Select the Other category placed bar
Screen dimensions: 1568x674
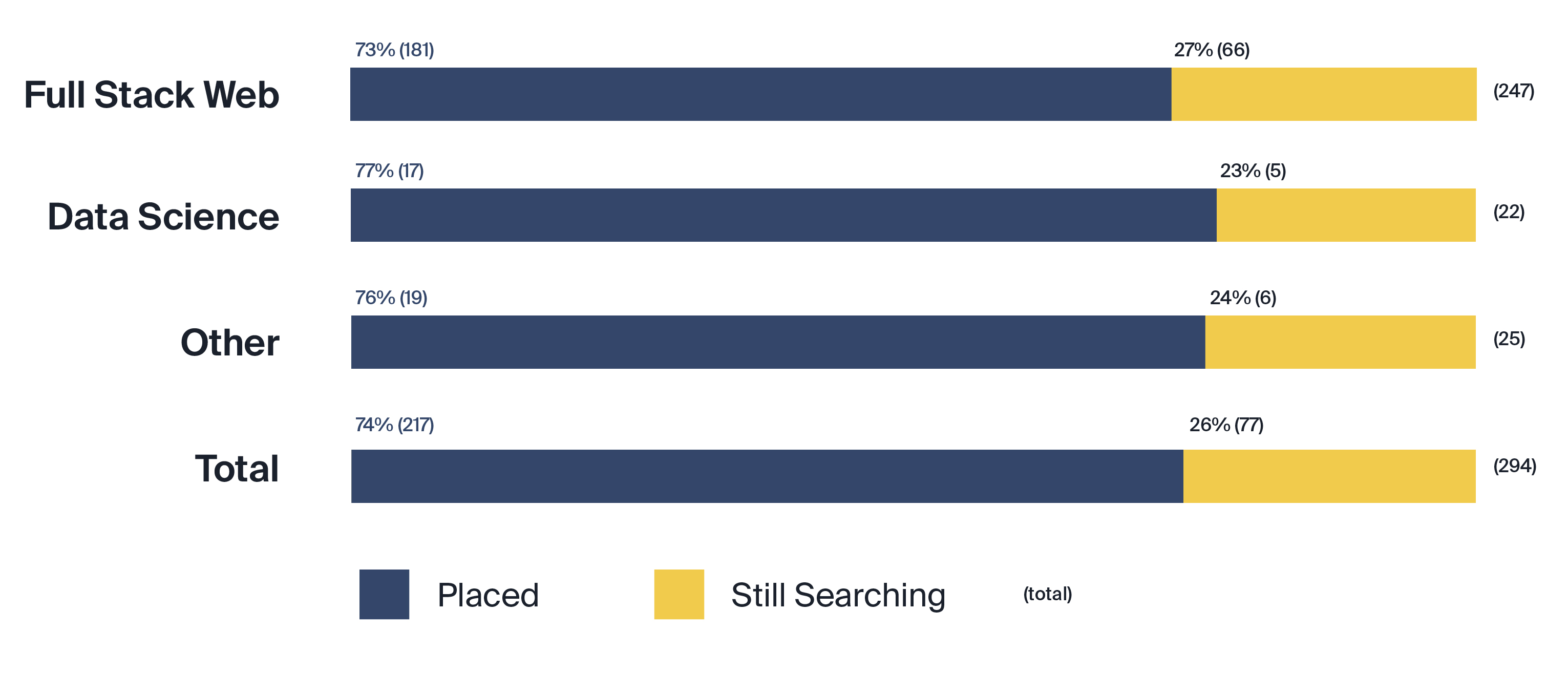pyautogui.click(x=778, y=342)
